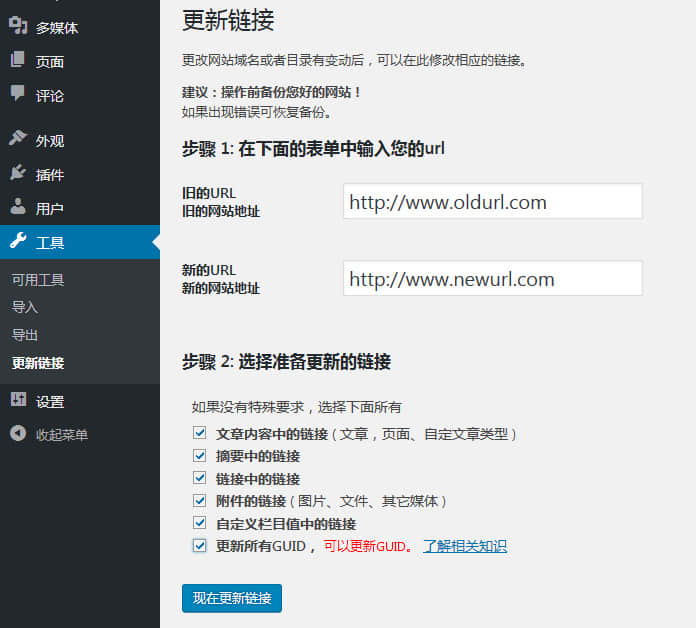Uncheck 摘要中的链接 checkbox
The image size is (696, 628).
[x=199, y=455]
